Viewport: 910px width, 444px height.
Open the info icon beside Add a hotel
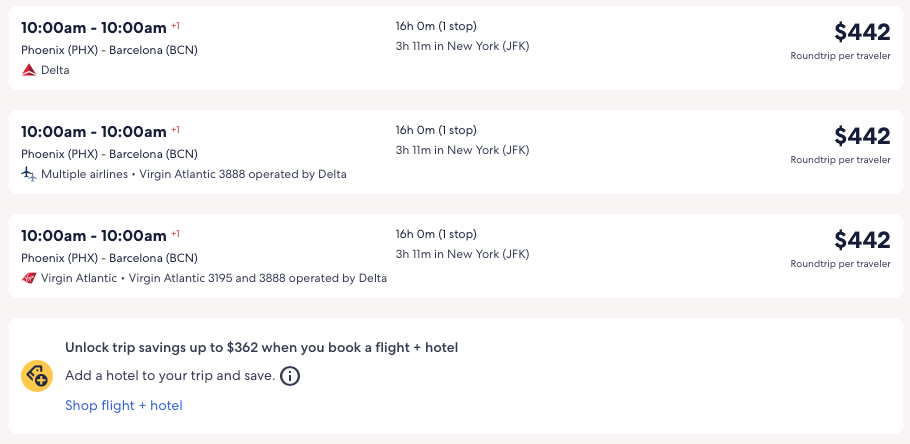290,377
